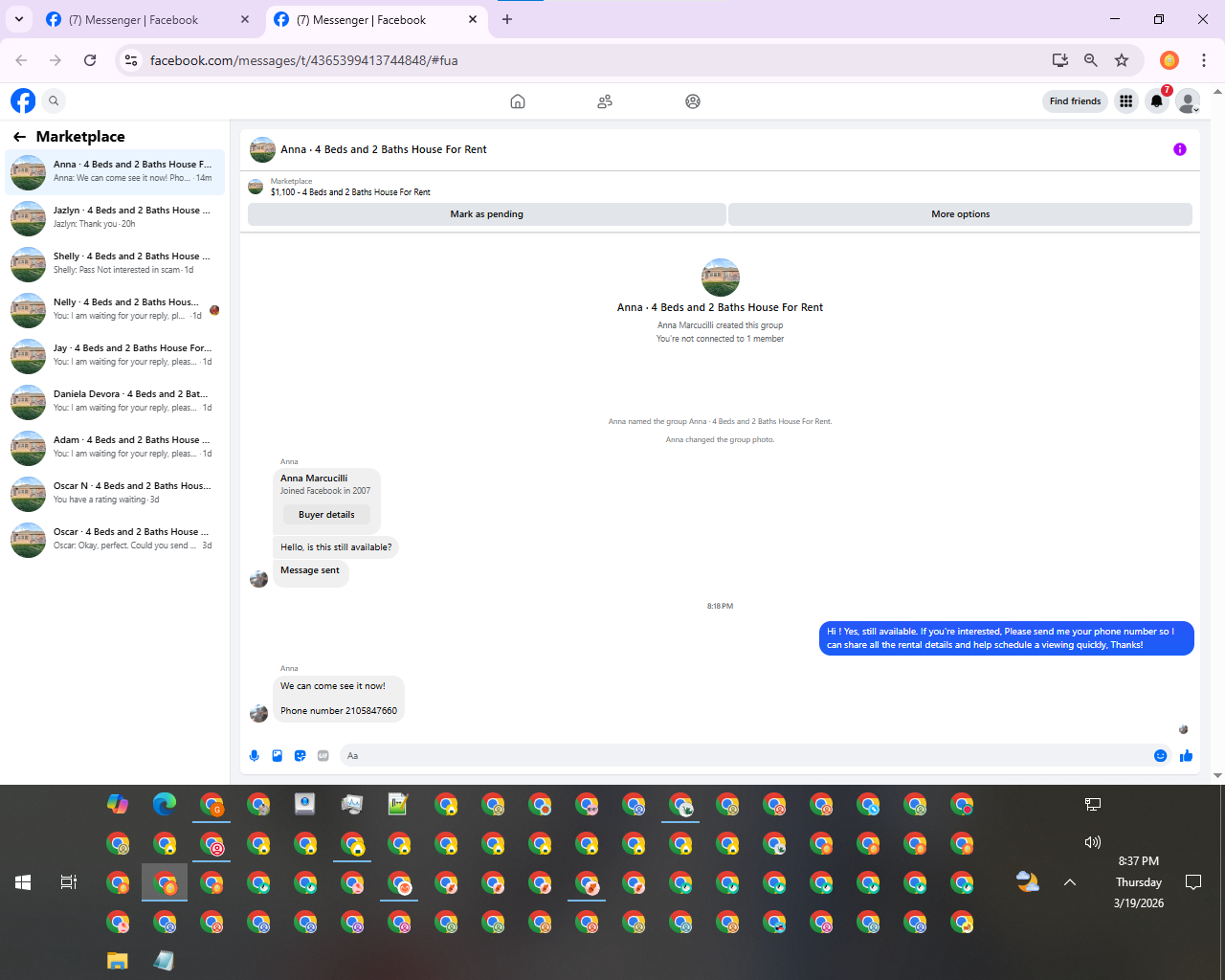Viewport: 1225px width, 980px height.
Task: Reload the page
Action: pyautogui.click(x=90, y=60)
